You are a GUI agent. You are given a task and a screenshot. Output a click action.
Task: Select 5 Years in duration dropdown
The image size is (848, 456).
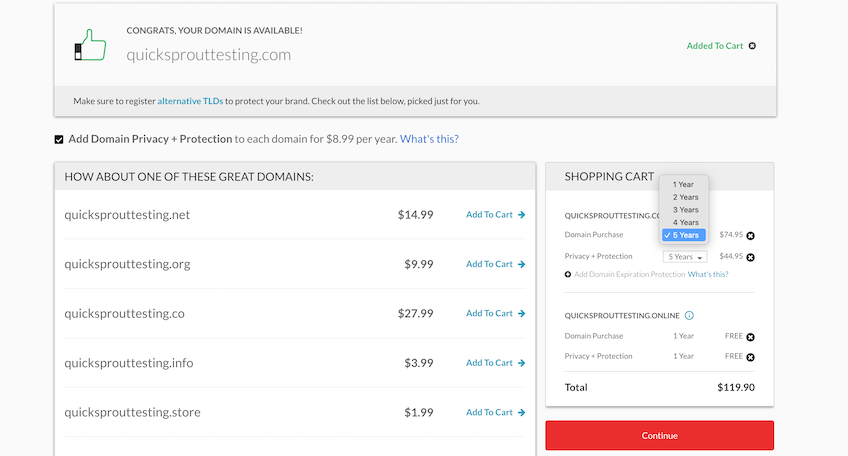684,235
